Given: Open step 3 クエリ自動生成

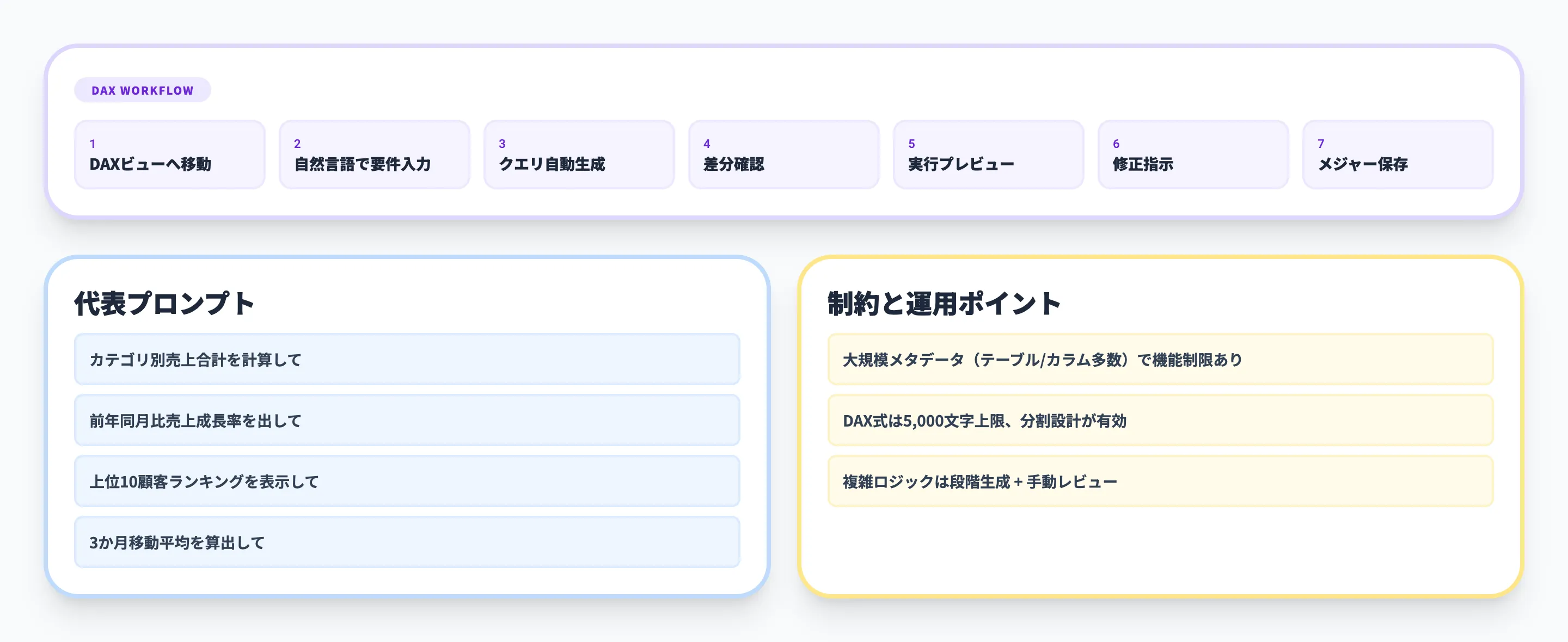Looking at the screenshot, I should click(578, 154).
